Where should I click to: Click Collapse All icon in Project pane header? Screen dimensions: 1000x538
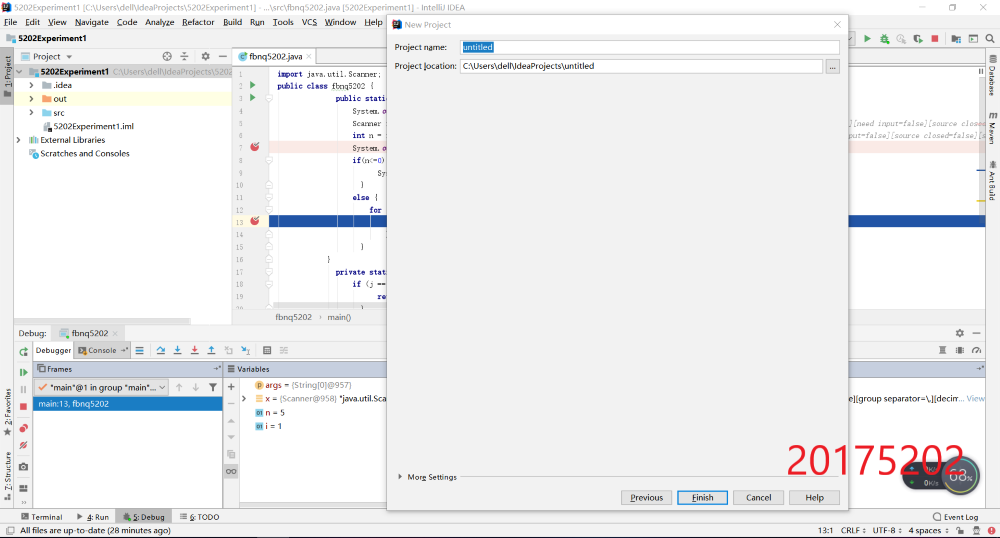click(184, 56)
